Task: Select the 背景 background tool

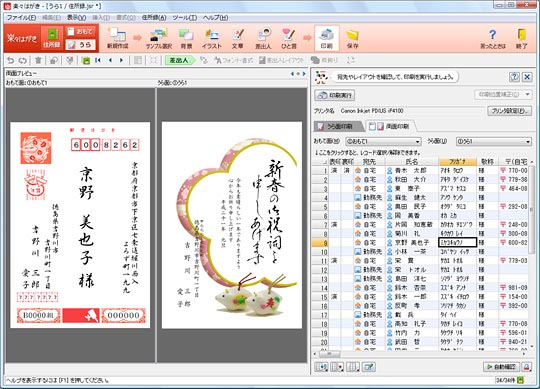Action: (x=186, y=38)
